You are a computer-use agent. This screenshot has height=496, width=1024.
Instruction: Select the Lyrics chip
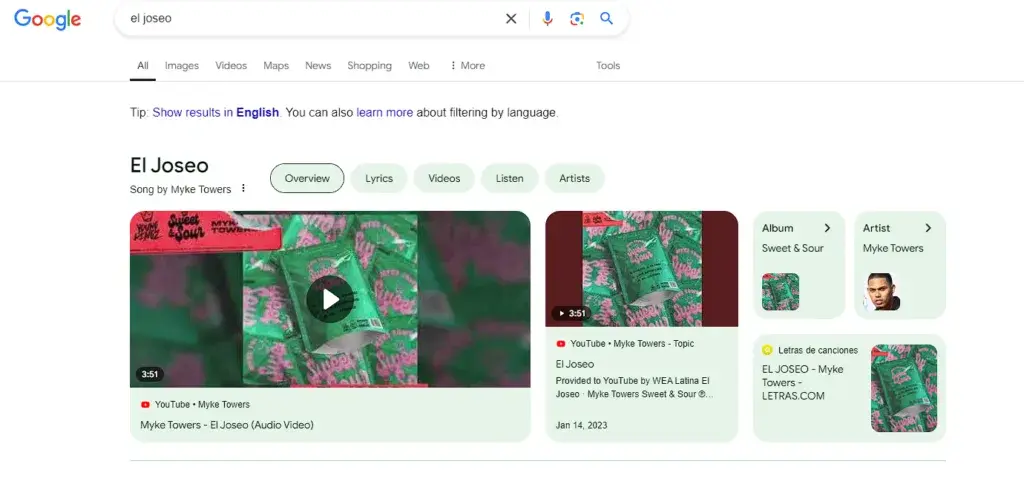point(379,178)
